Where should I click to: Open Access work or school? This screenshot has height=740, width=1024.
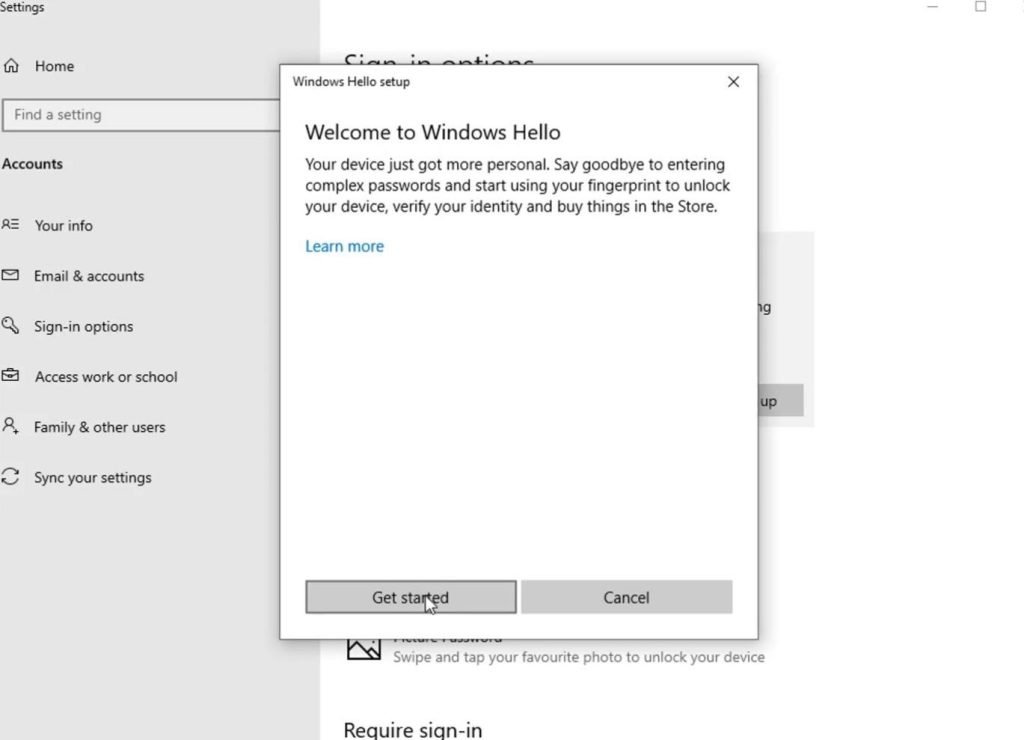[106, 376]
